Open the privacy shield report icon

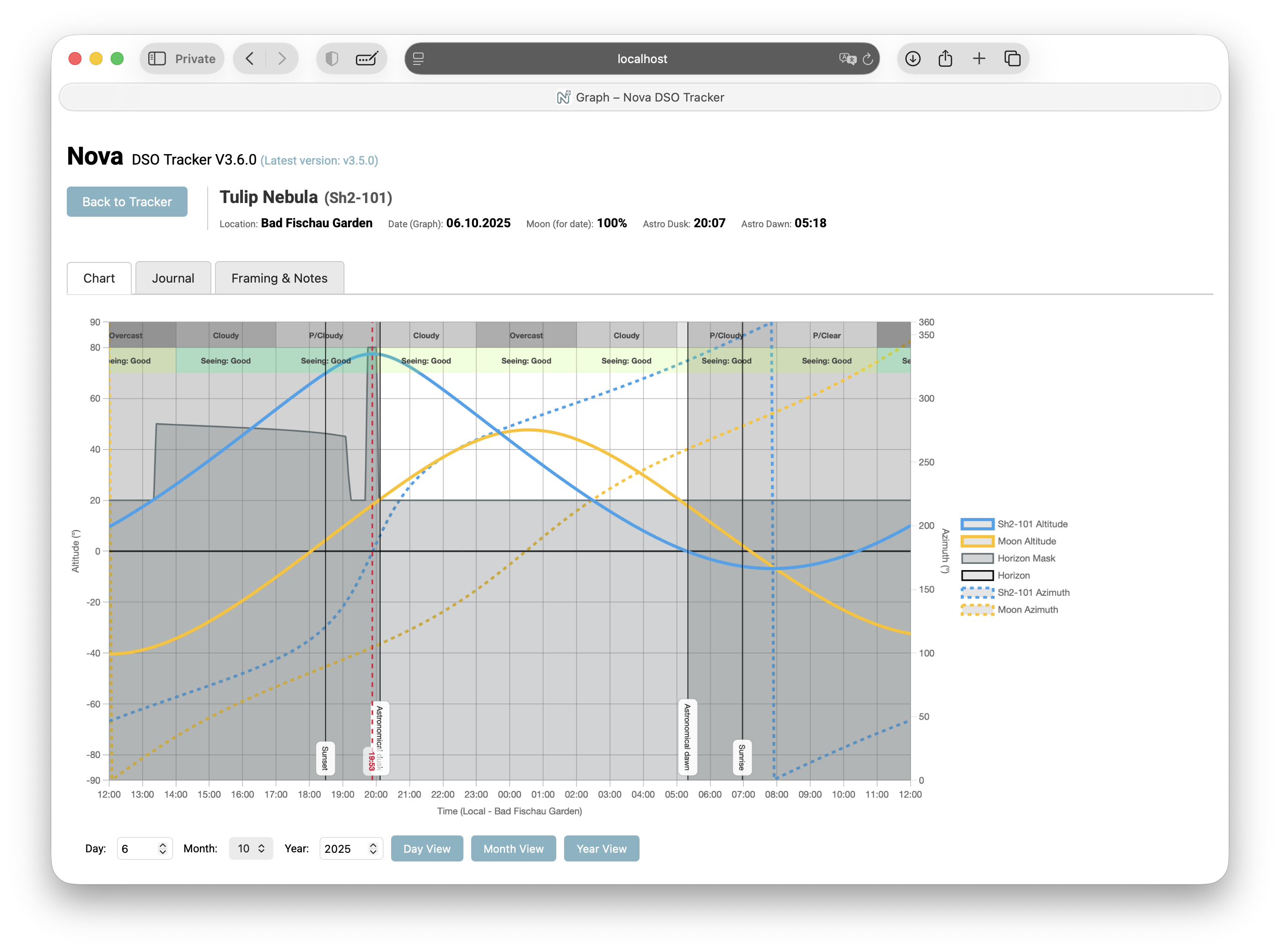tap(332, 59)
